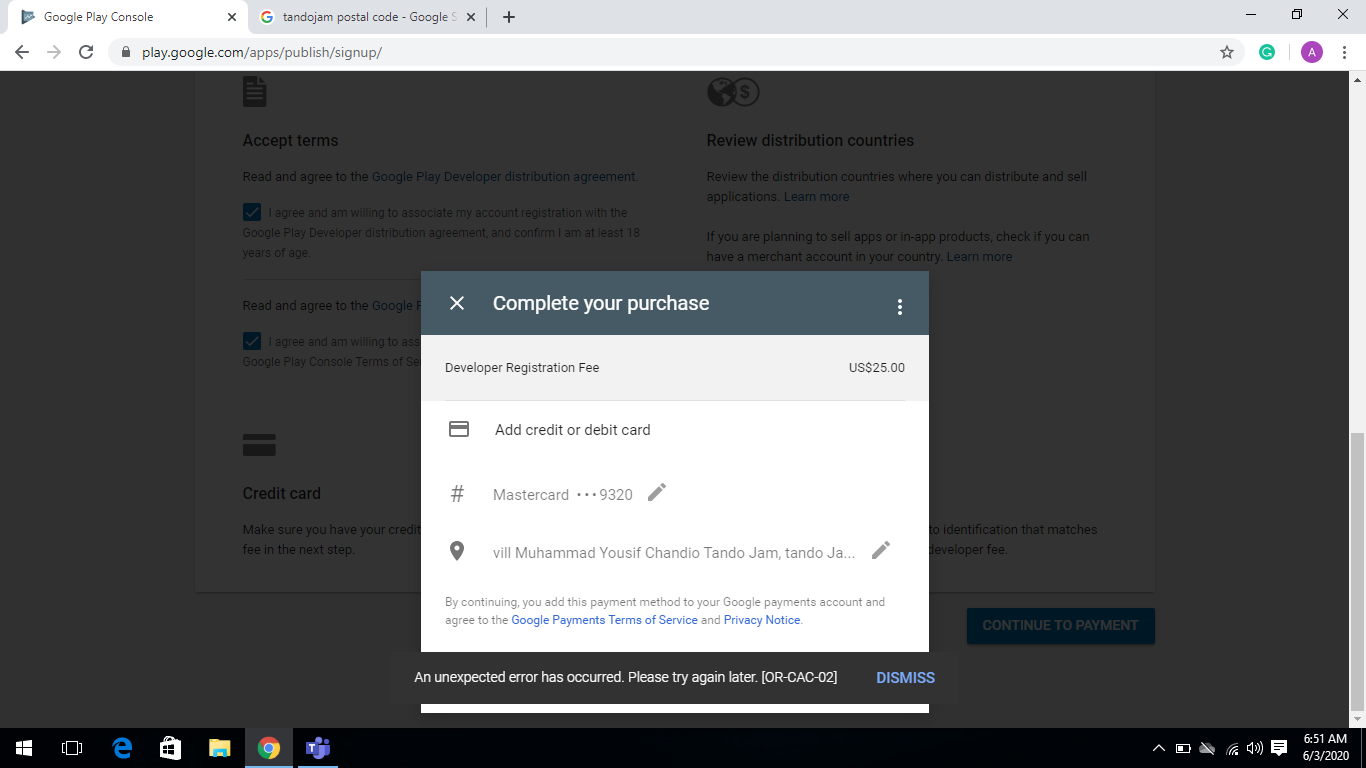This screenshot has height=768, width=1366.
Task: Launch Microsoft Edge from the taskbar
Action: tap(122, 748)
